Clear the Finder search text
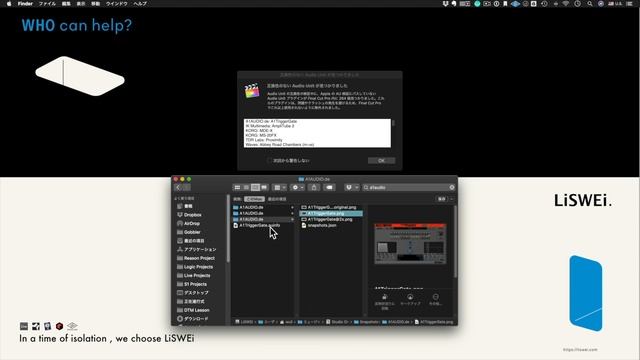The width and height of the screenshot is (640, 360). [x=452, y=187]
